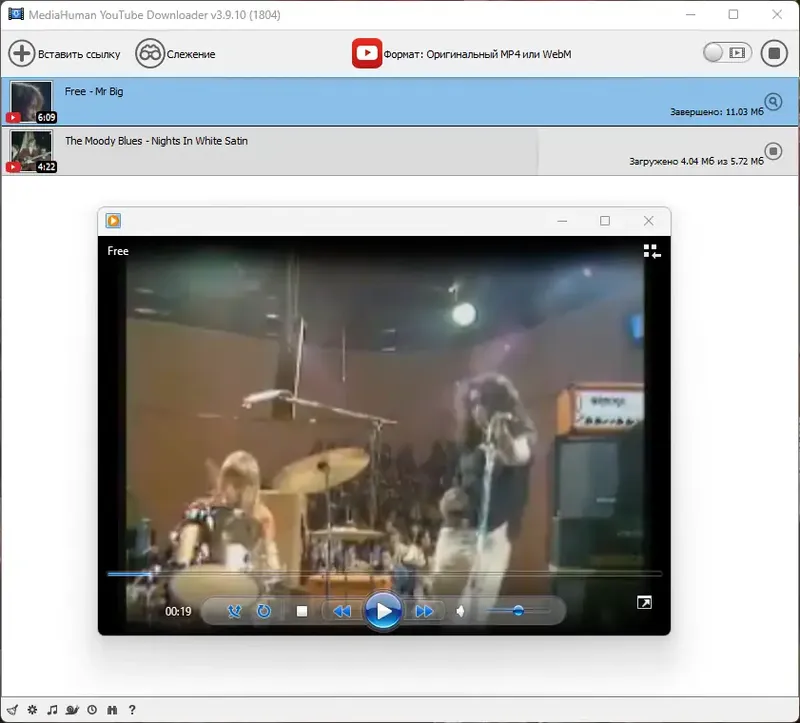
Task: Click the Завершено: 11.03 Мб status text
Action: [x=716, y=112]
